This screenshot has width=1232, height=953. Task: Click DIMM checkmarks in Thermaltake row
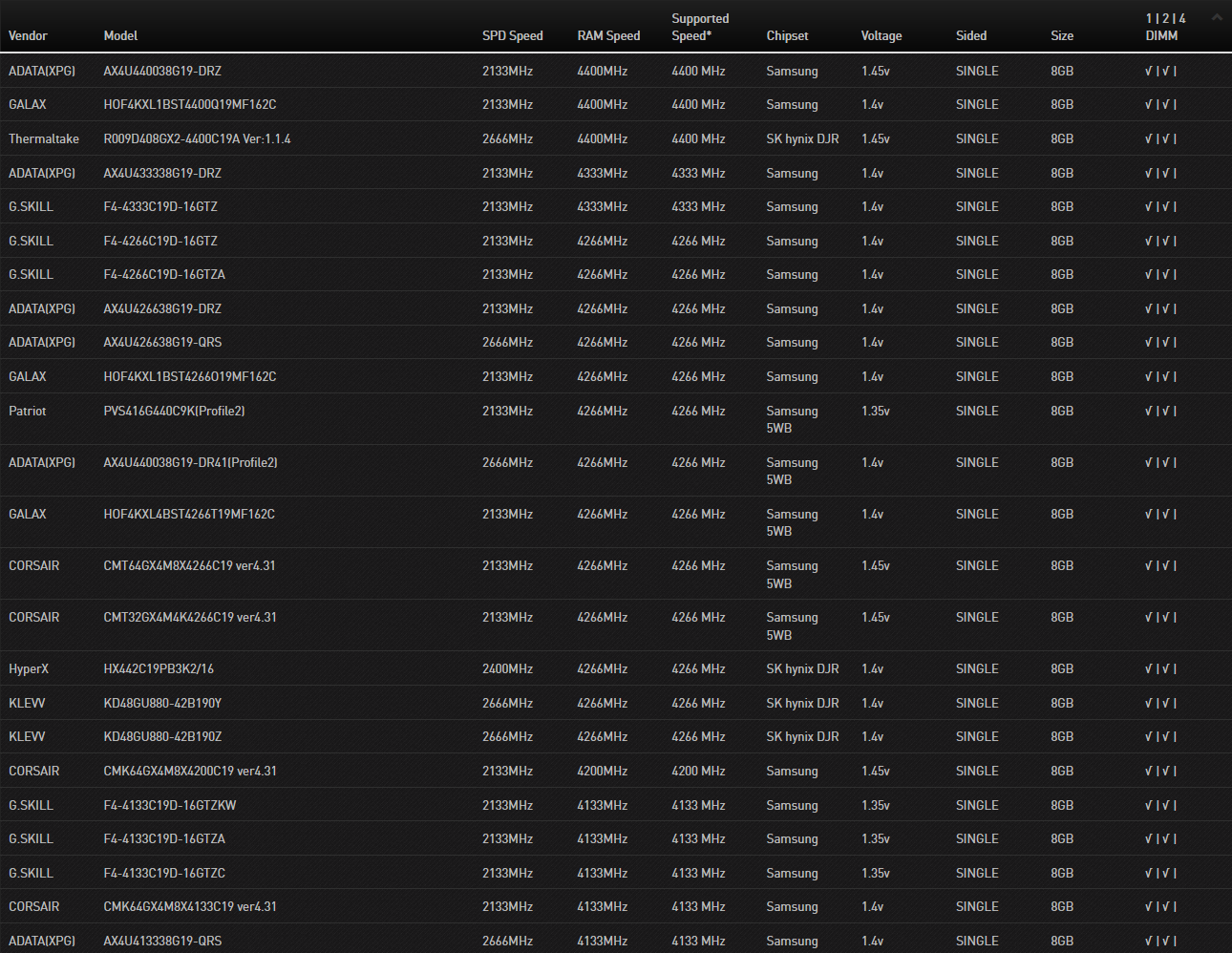point(1160,139)
